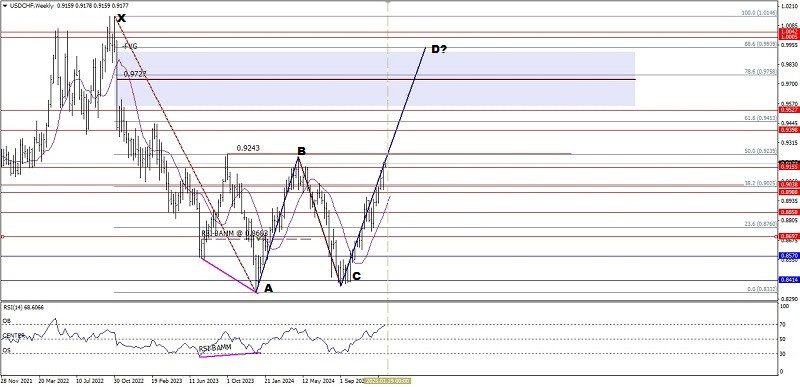Click the FVG label text

[x=130, y=46]
